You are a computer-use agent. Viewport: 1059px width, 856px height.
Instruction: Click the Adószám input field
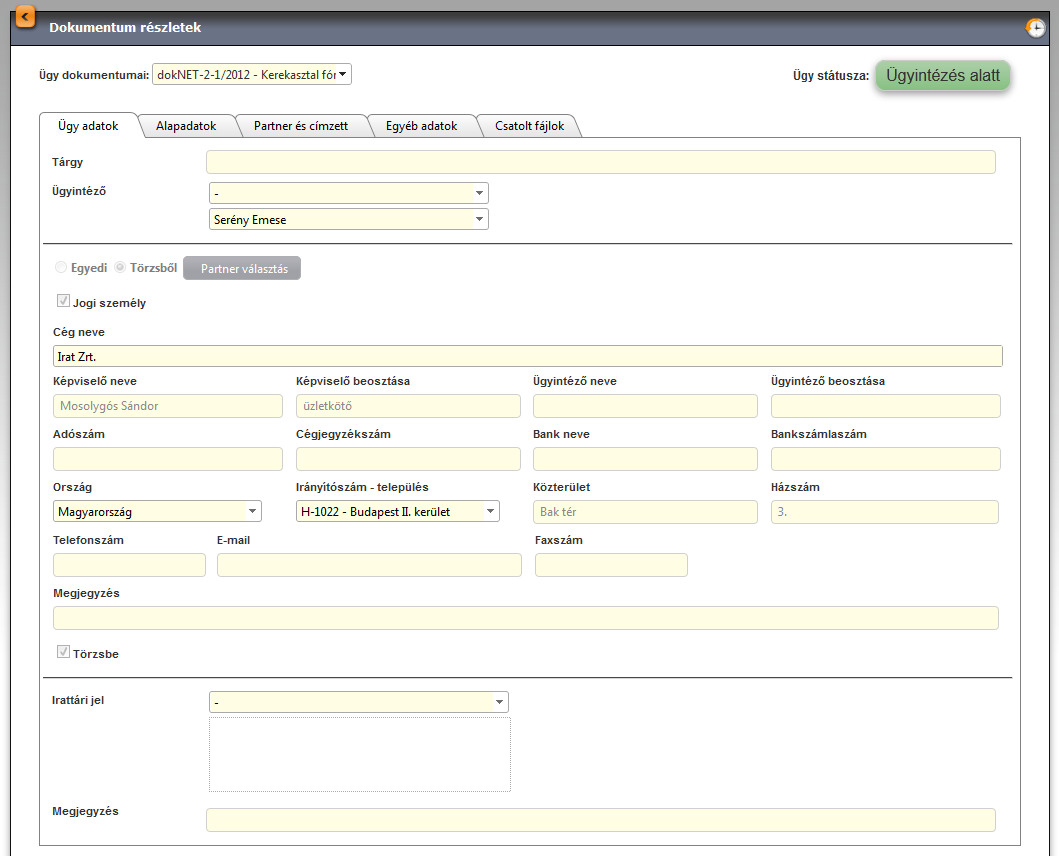[x=167, y=459]
